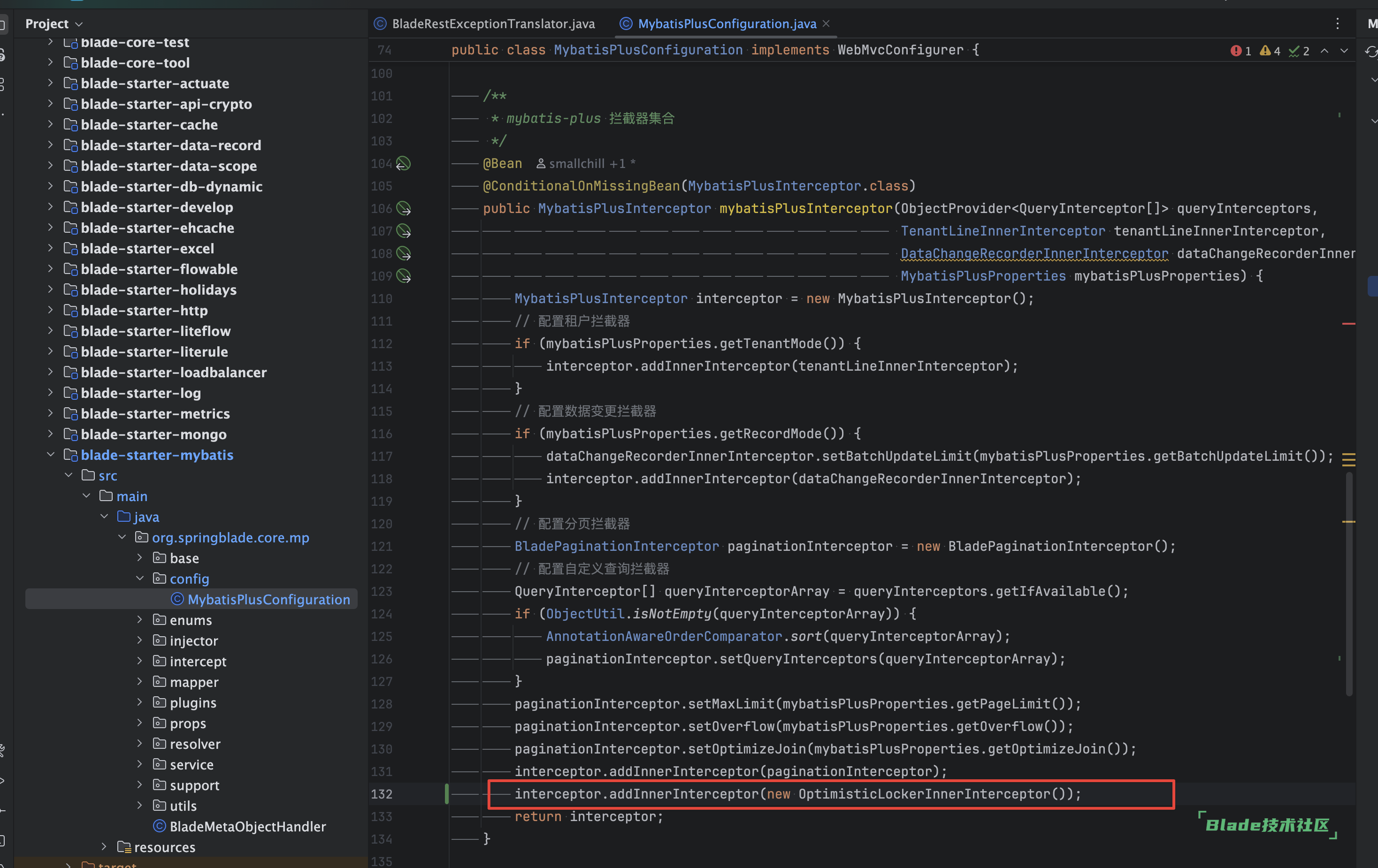Switch to BladeRestExceptionTranslator.java tab
Screen dimensions: 1378x868
pyautogui.click(x=484, y=23)
